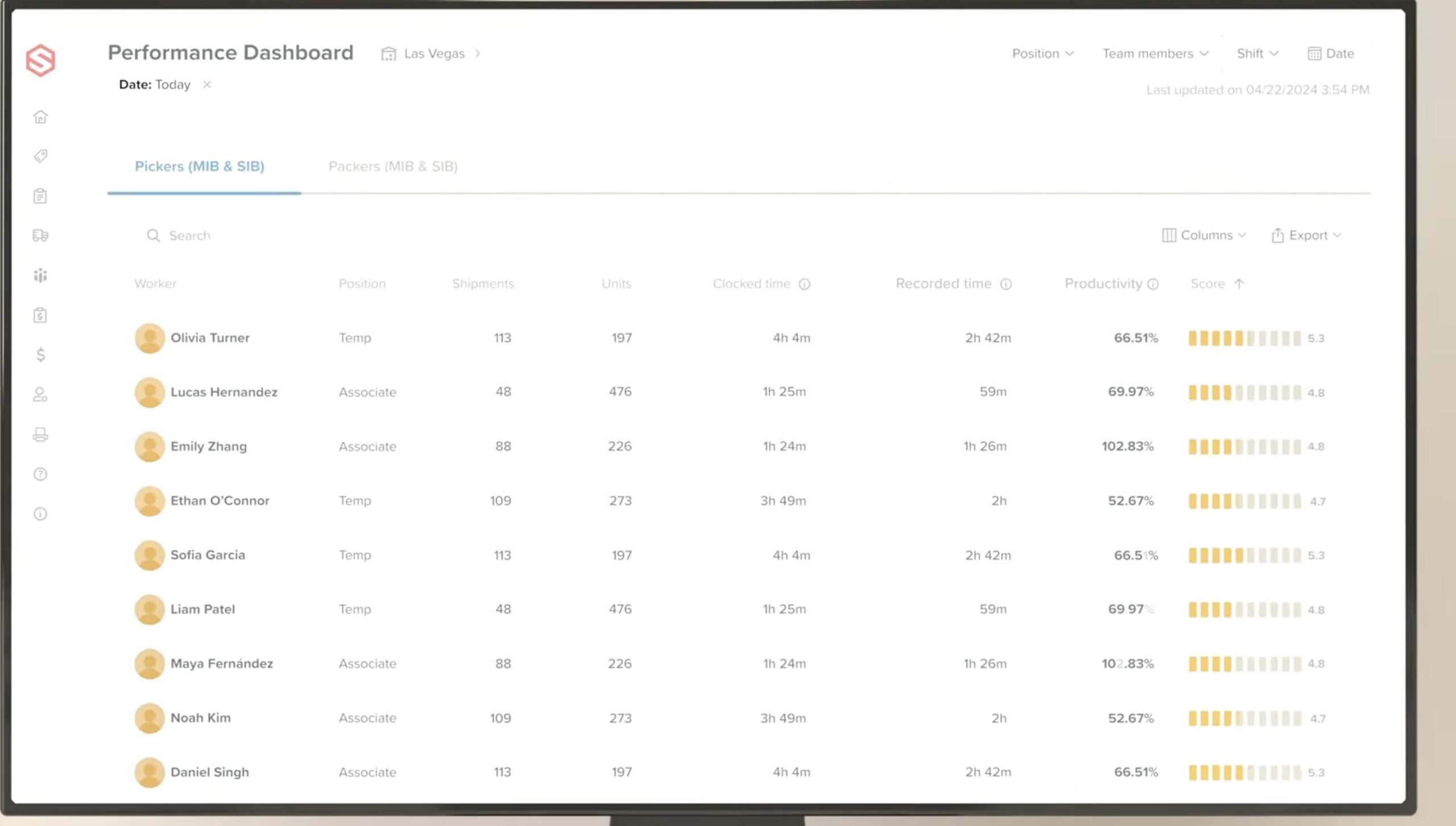
Task: Remove the Date: Today filter chip
Action: click(207, 85)
